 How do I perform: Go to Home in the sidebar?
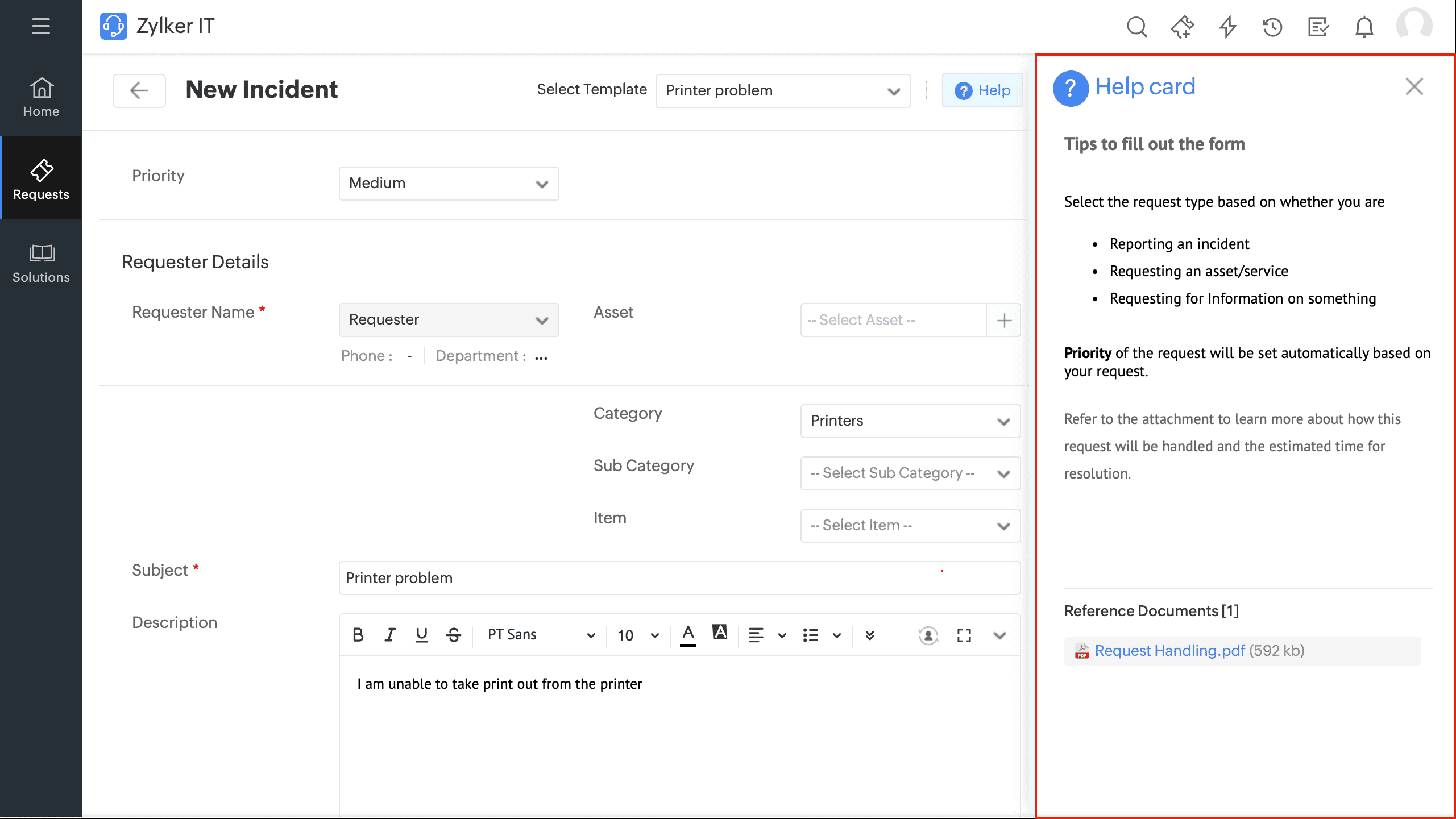click(41, 97)
